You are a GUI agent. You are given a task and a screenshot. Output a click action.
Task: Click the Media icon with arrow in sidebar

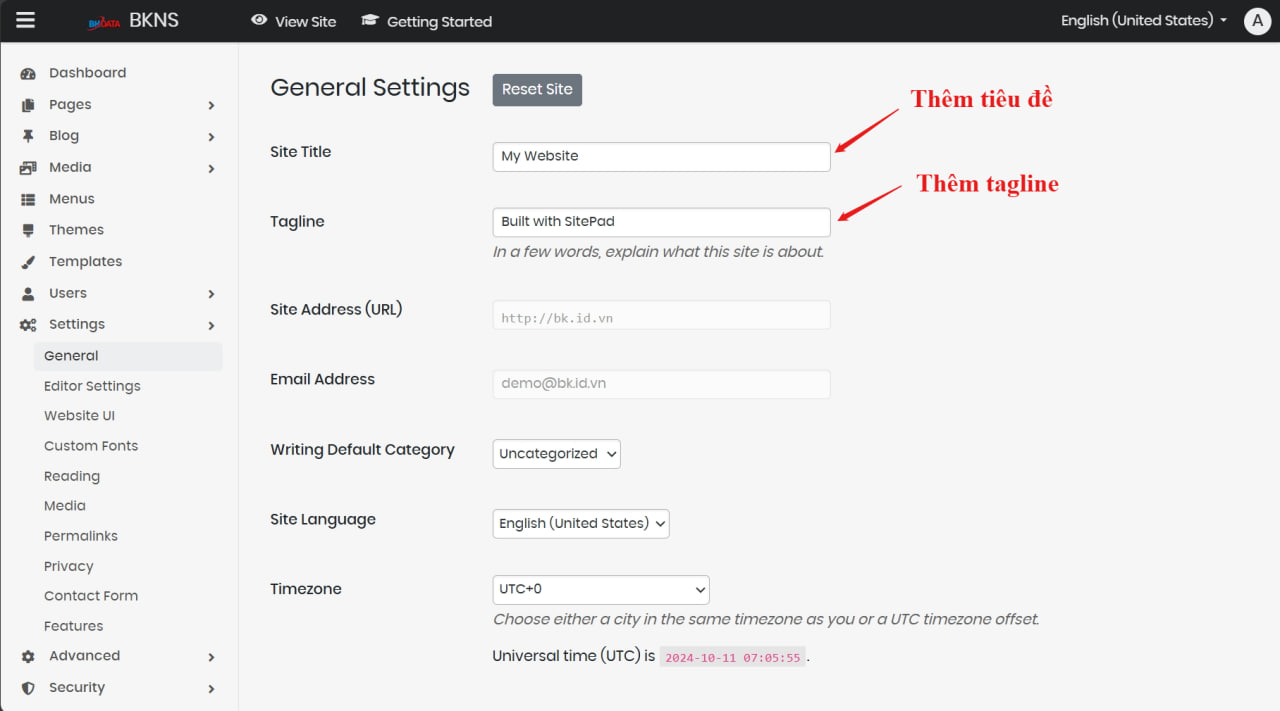coord(28,168)
